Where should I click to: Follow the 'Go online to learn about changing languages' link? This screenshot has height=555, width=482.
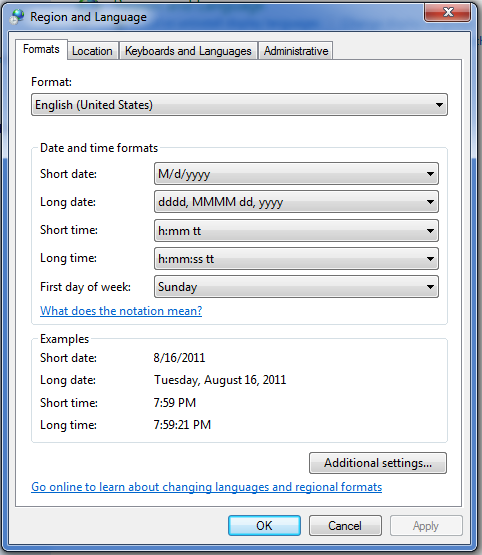click(x=207, y=487)
